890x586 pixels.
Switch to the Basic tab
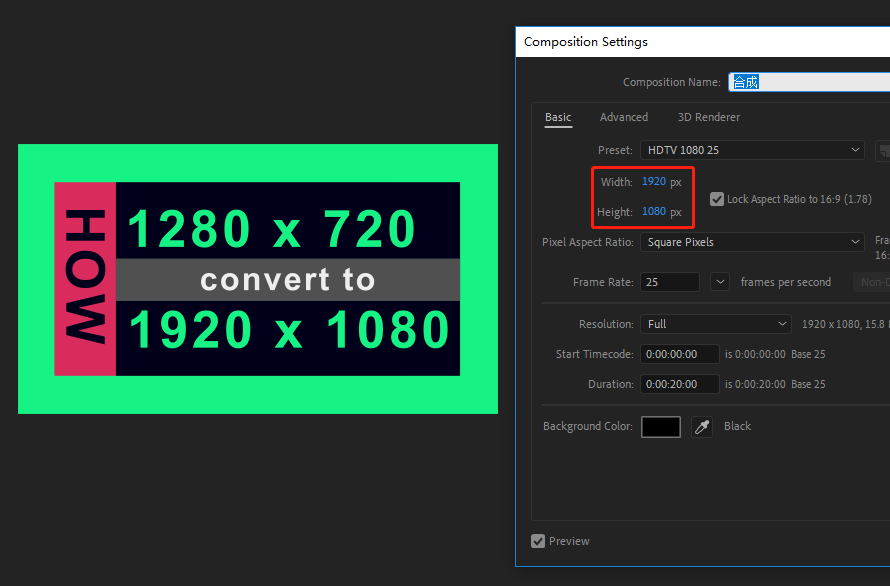(558, 117)
